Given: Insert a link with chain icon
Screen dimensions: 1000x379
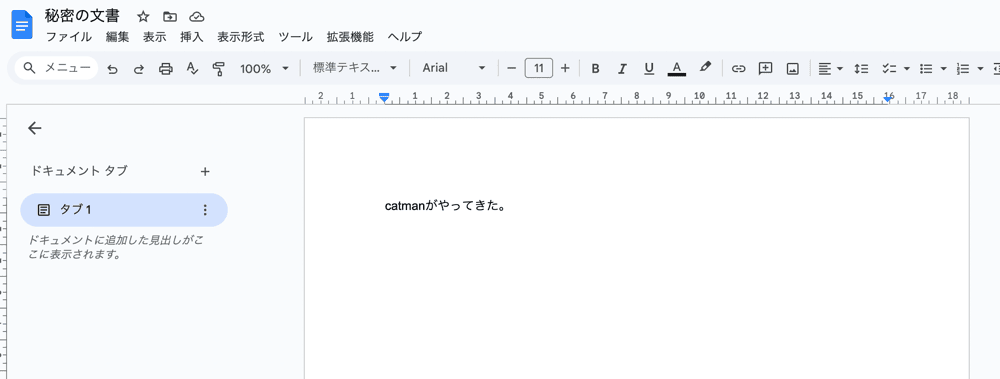Looking at the screenshot, I should pos(738,68).
